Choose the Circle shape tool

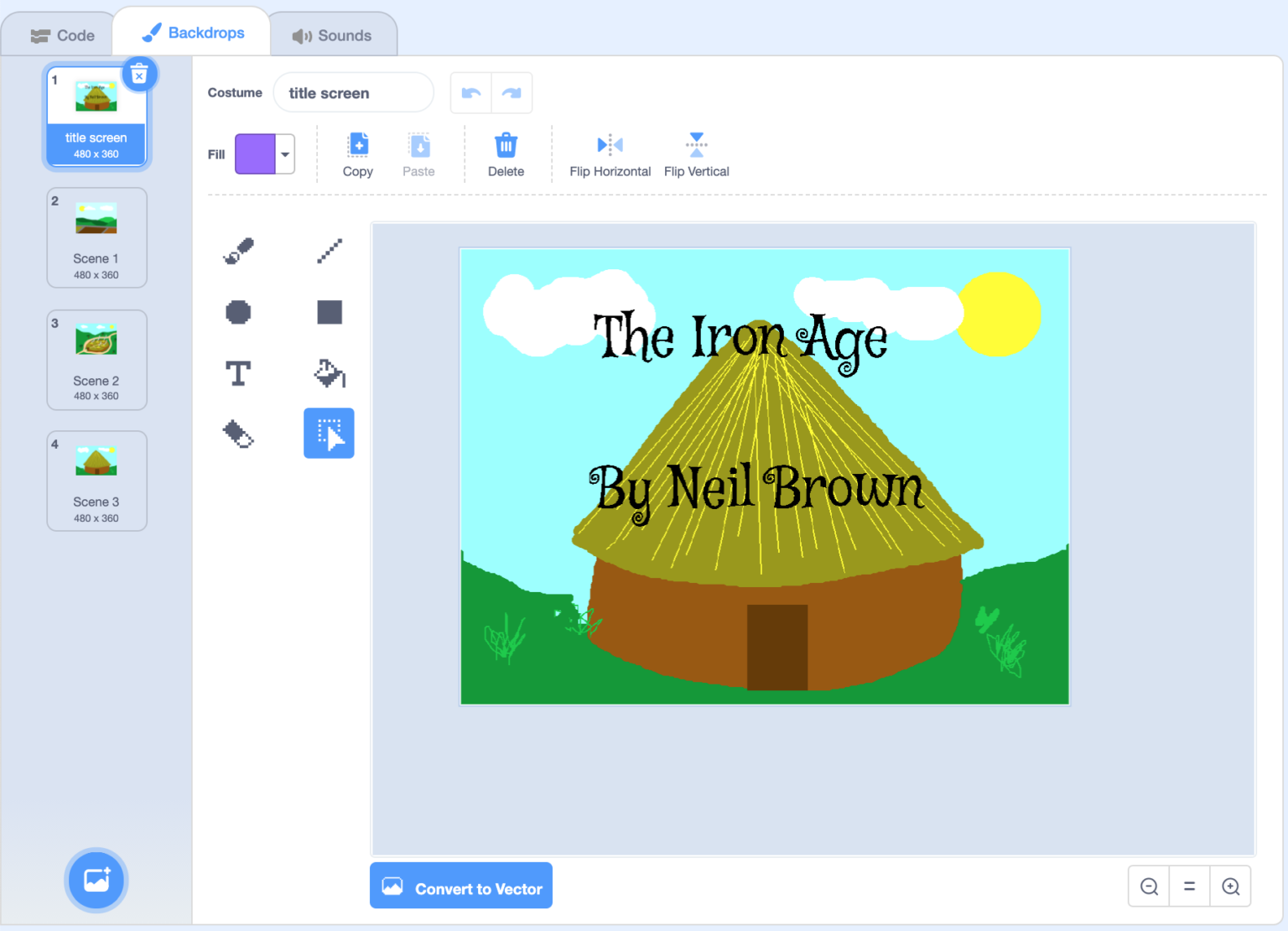tap(238, 312)
